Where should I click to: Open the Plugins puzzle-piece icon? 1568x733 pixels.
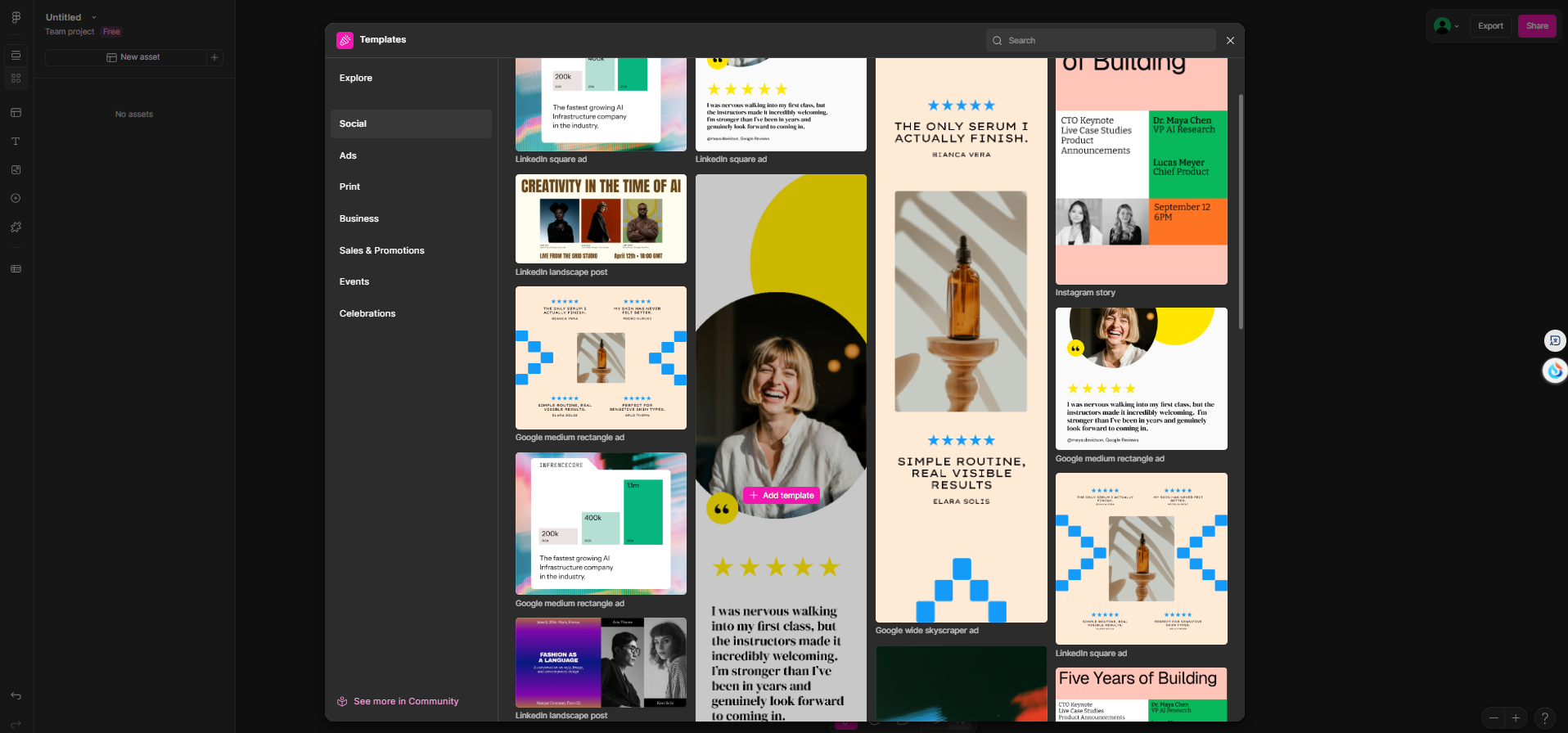click(x=16, y=227)
